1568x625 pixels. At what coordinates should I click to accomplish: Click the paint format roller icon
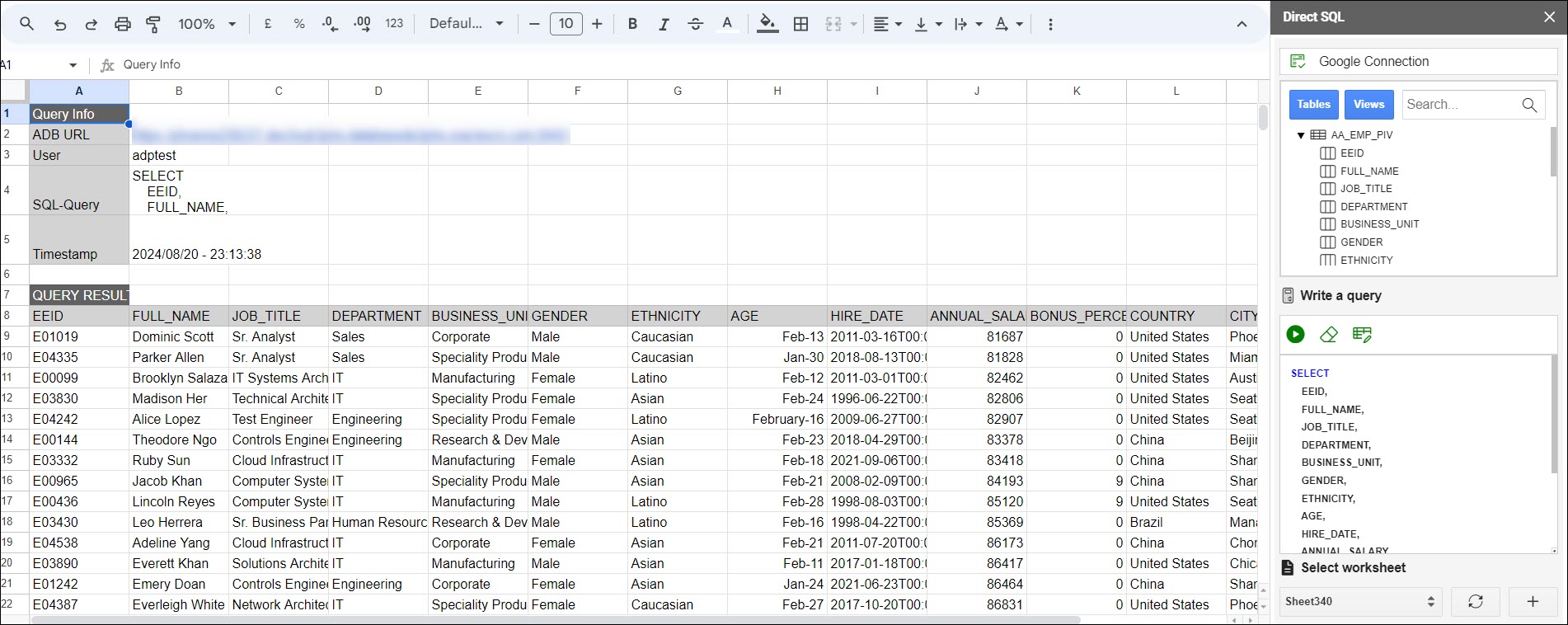153,24
